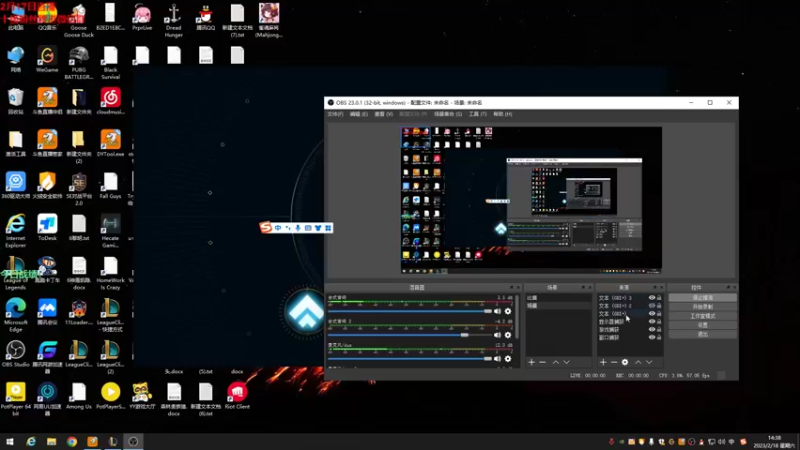The width and height of the screenshot is (800, 450).
Task: Select cloudmusic desktop shortcut
Action: coord(110,101)
